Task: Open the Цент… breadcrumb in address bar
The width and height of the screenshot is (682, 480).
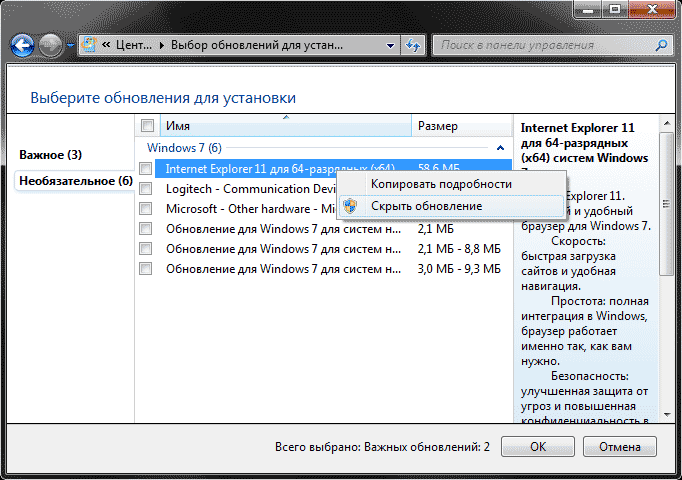Action: 134,45
